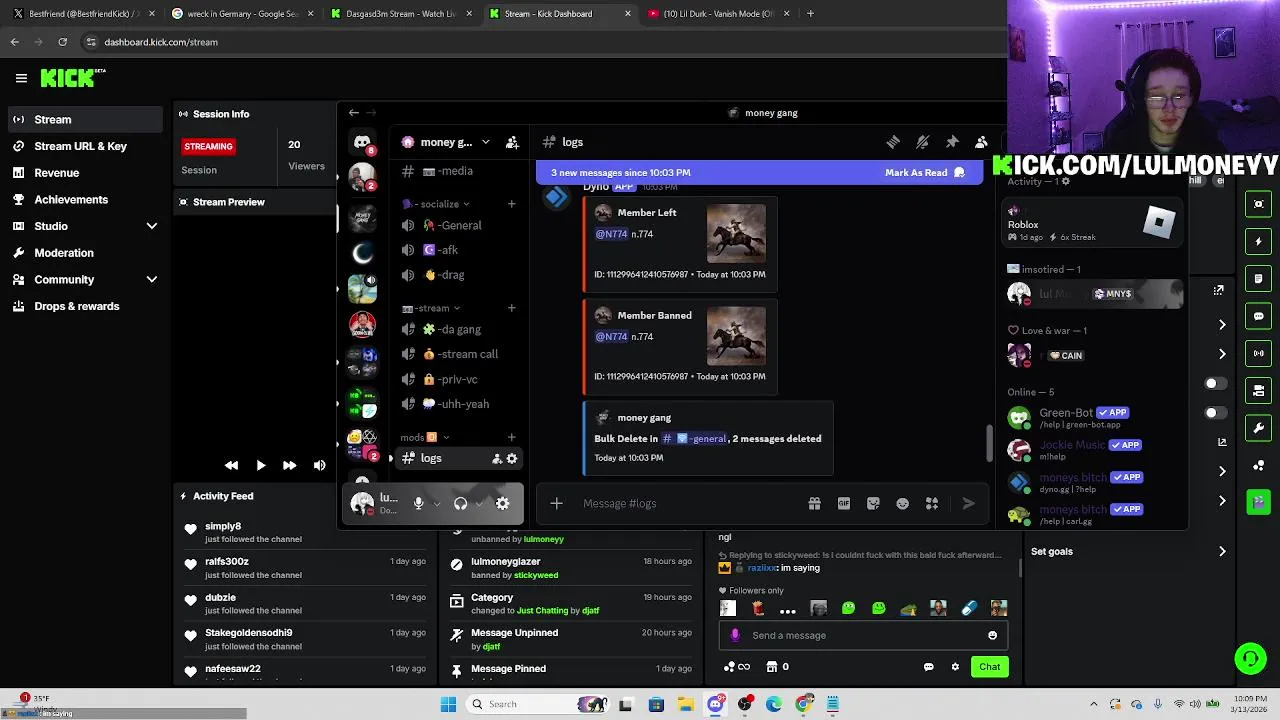Screen dimensions: 1280x720
Task: Open microphone input options arrow
Action: 437,504
